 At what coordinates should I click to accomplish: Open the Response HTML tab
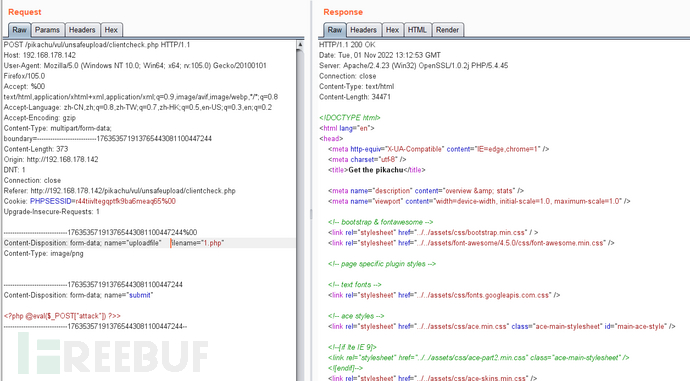click(417, 30)
